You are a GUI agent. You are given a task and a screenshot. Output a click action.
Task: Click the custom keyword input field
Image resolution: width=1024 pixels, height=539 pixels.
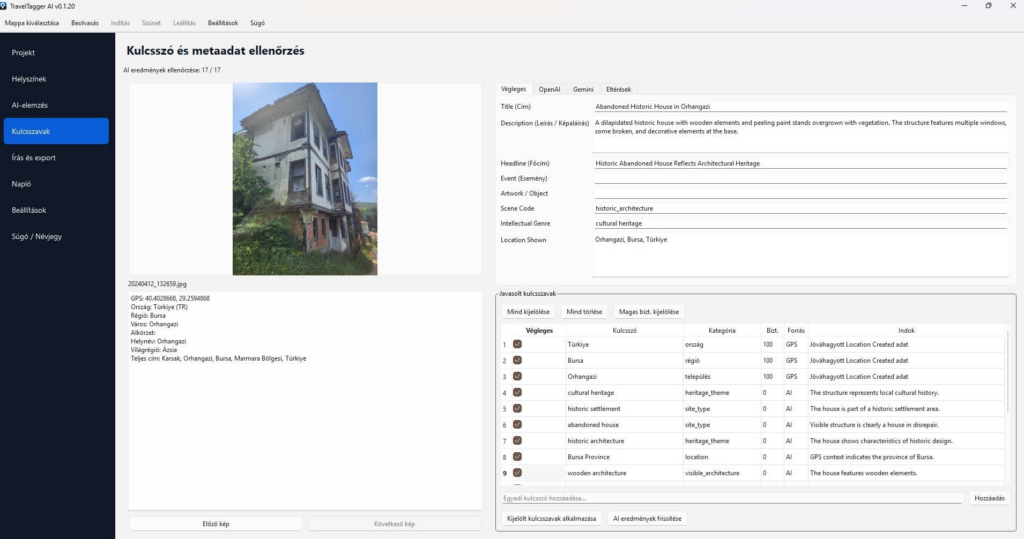click(732, 498)
